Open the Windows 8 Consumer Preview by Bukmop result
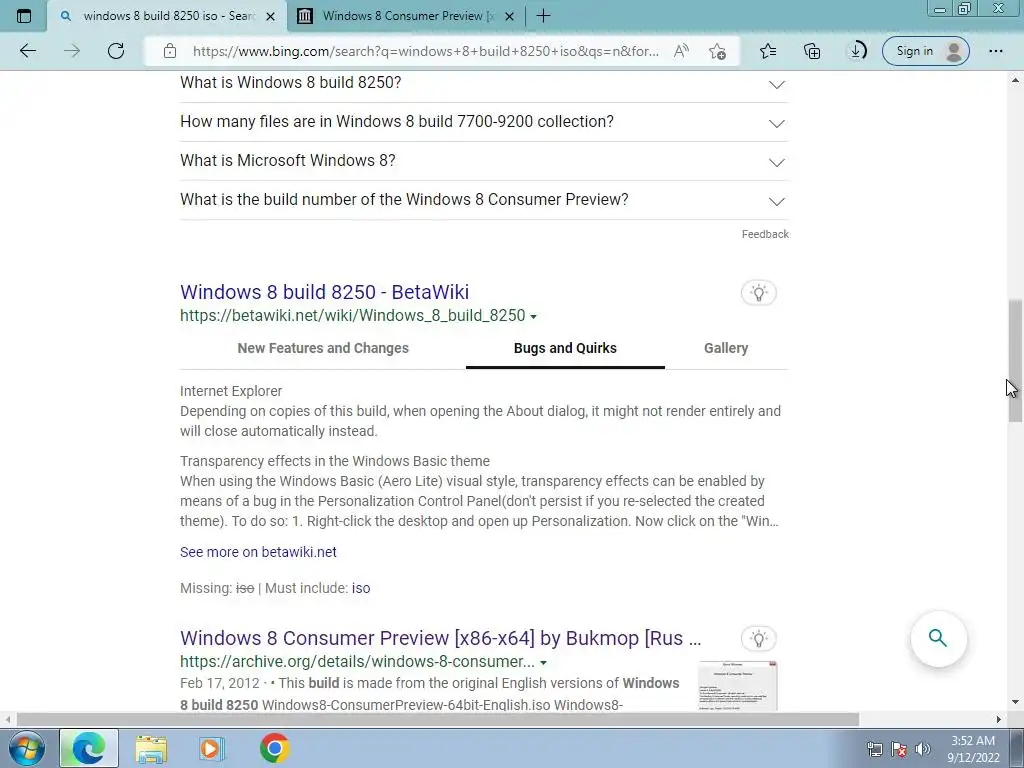The height and width of the screenshot is (768, 1024). 441,637
